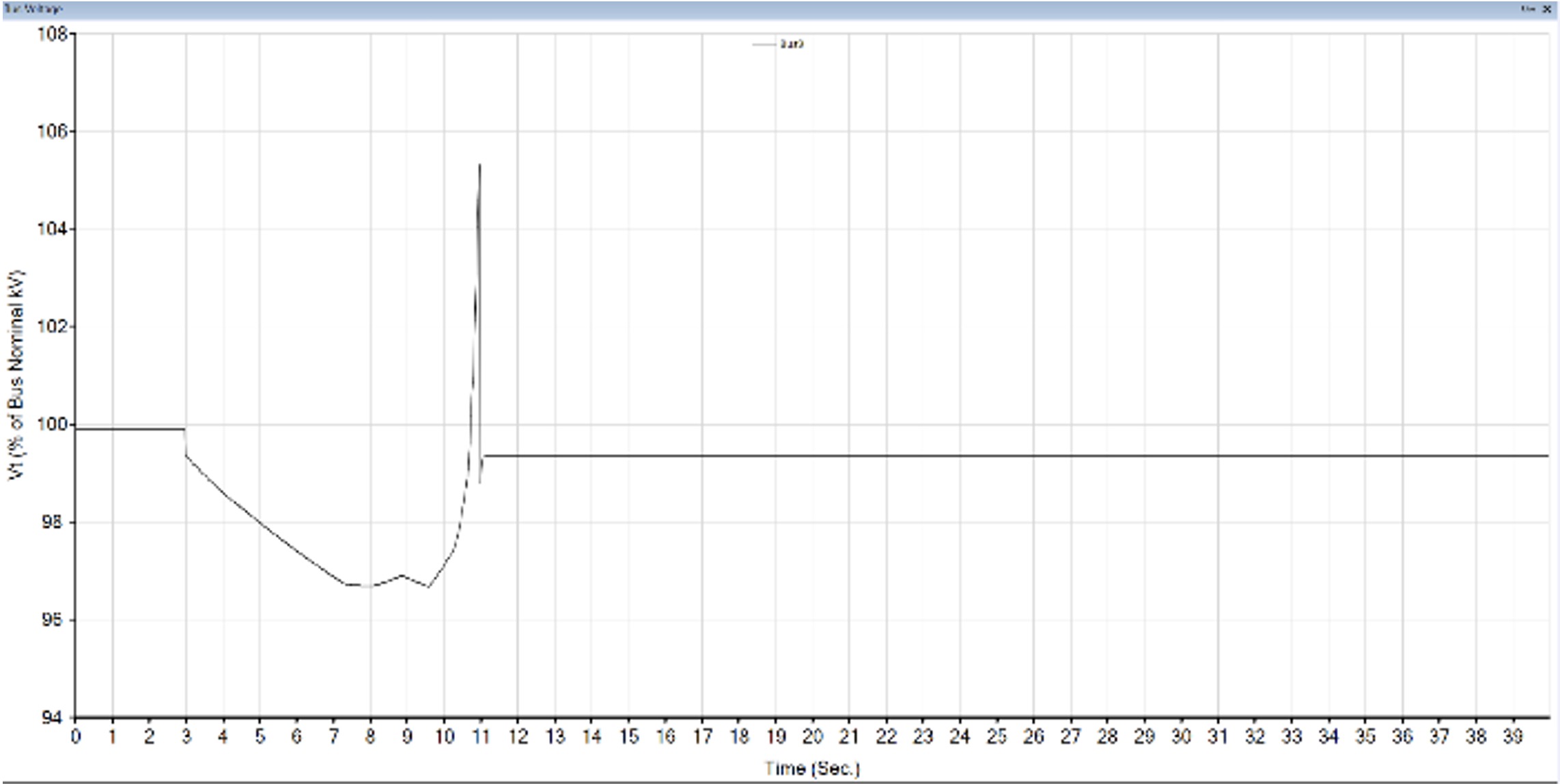Select the bus legend entry on the plot
Viewport: 1560px width, 784px height.
point(792,44)
